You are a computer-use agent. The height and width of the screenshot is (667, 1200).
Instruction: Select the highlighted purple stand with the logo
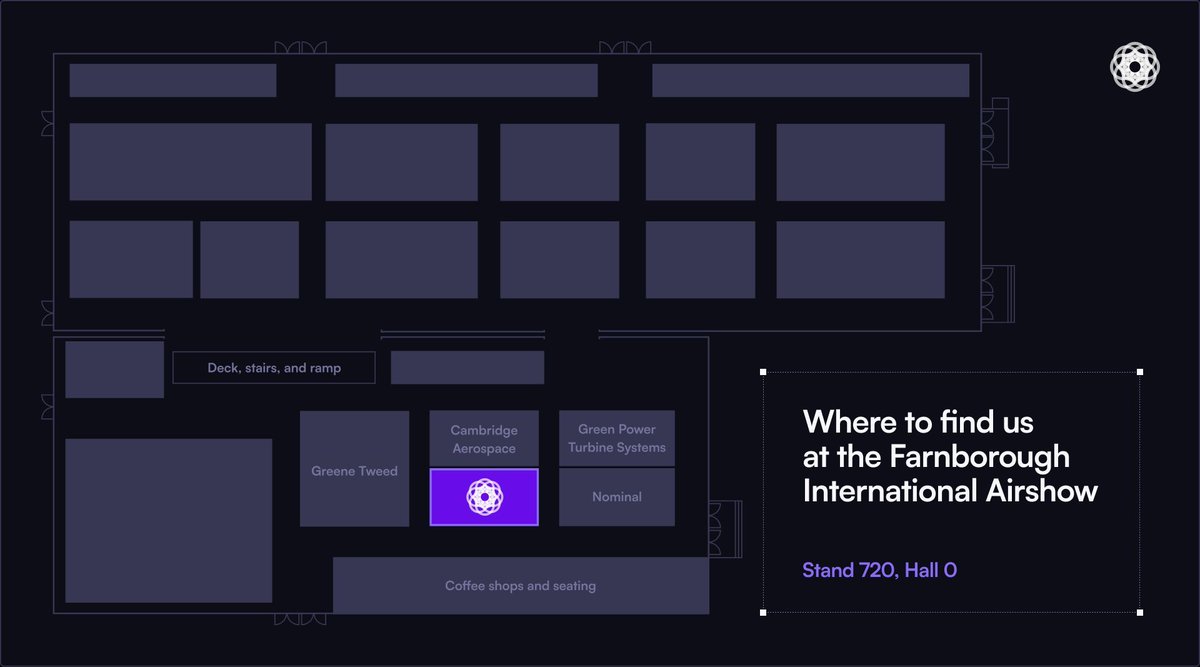point(484,497)
